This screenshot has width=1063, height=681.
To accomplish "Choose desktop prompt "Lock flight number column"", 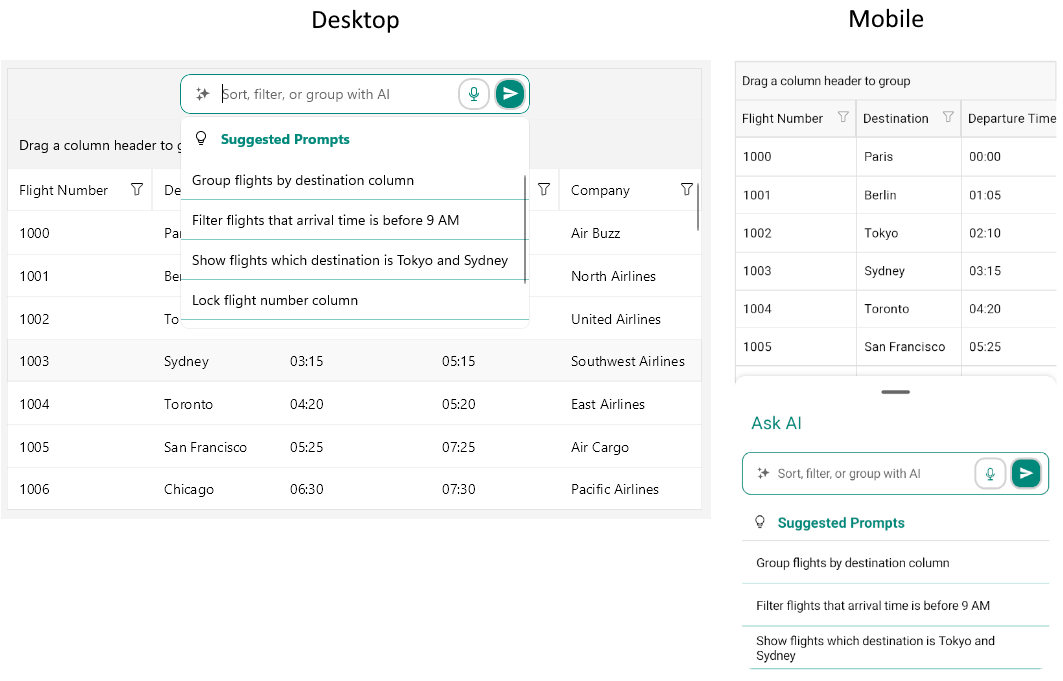I will [x=275, y=301].
